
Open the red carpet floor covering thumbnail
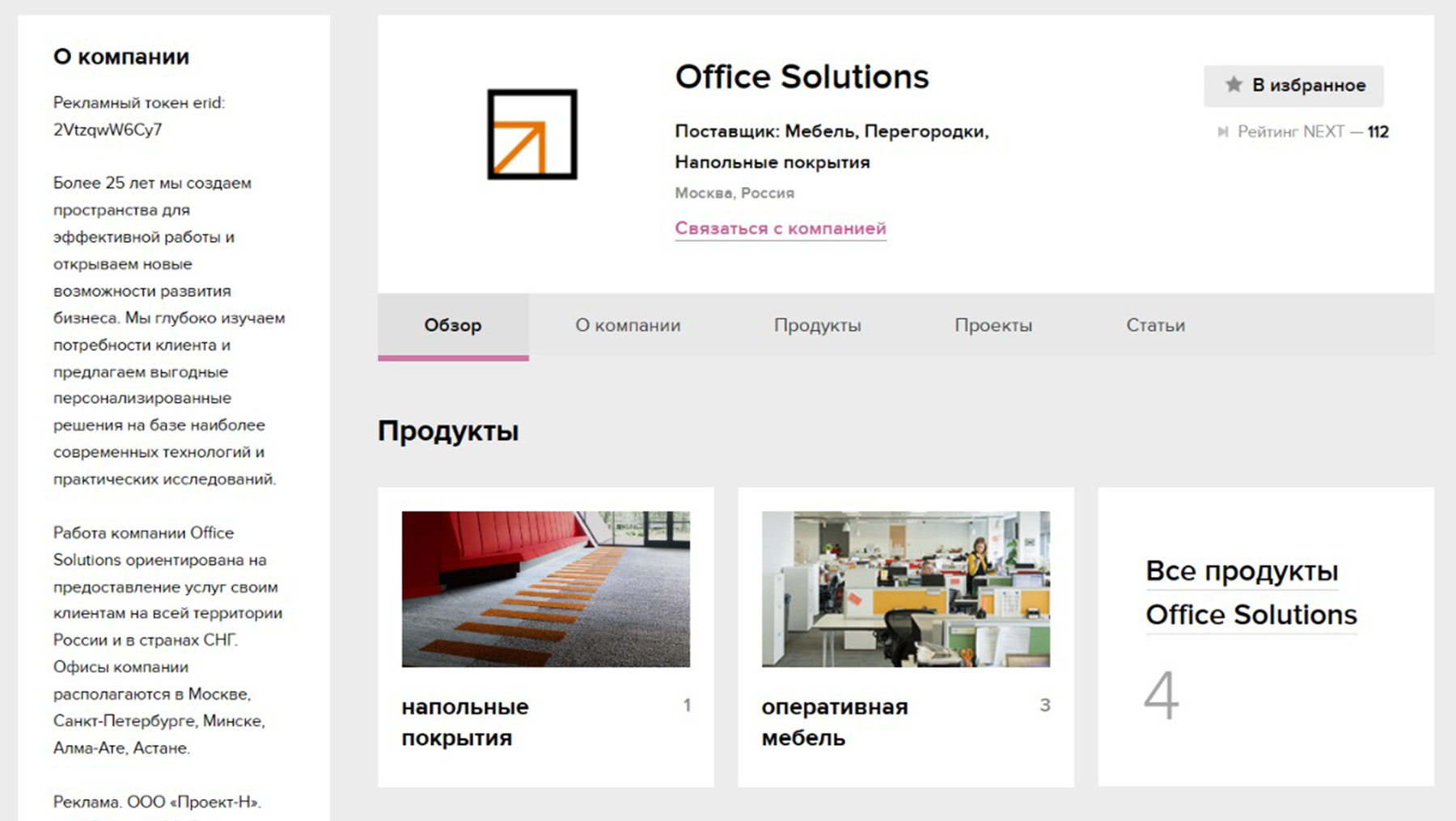pyautogui.click(x=546, y=589)
